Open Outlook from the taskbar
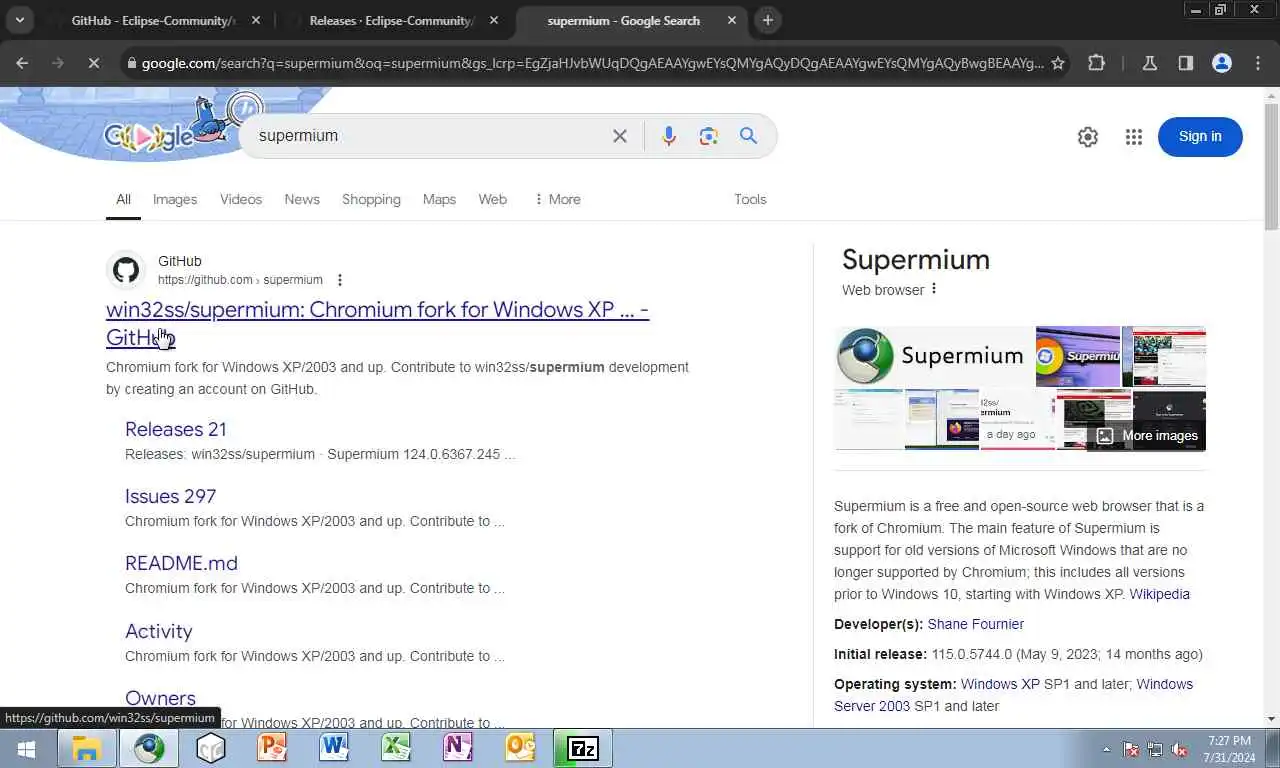Screen dimensions: 1280x768 pyautogui.click(x=520, y=748)
